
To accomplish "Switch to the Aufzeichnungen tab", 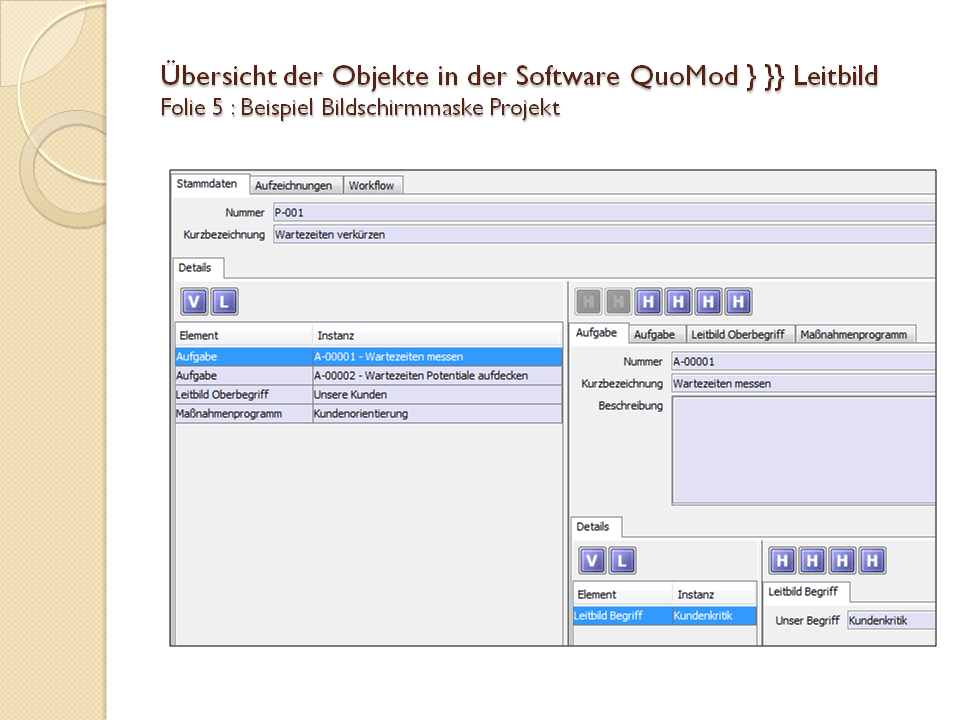I will point(295,185).
